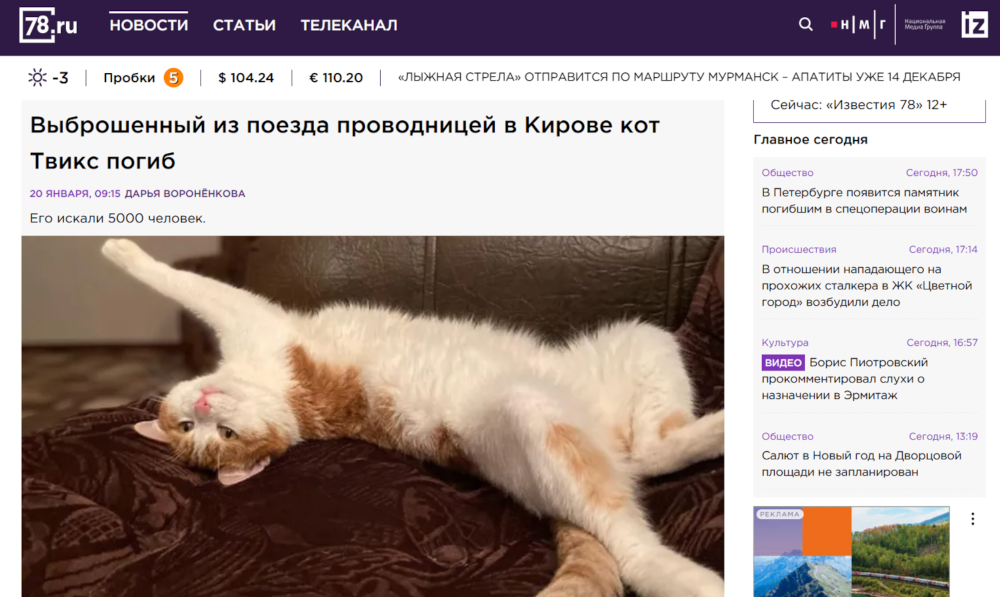Click the 78.ru site logo

[x=48, y=26]
